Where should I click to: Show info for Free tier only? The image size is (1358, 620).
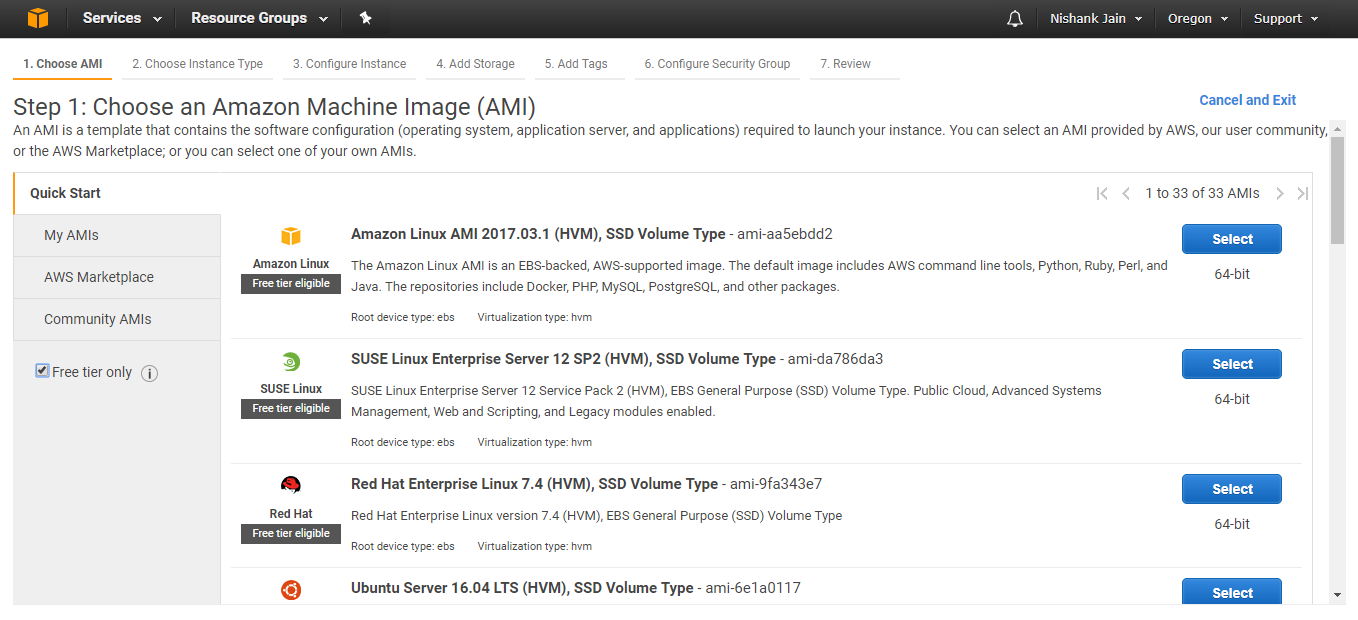[x=150, y=373]
